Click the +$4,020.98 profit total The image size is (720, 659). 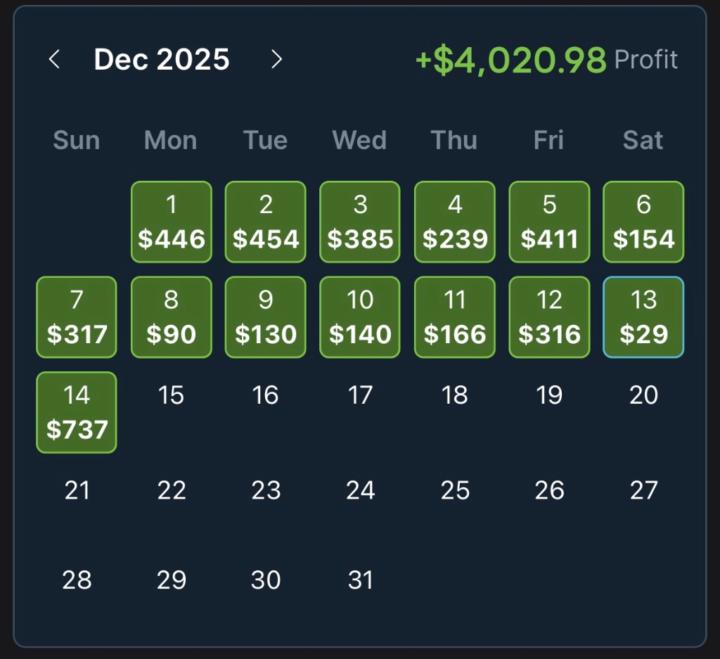(511, 60)
